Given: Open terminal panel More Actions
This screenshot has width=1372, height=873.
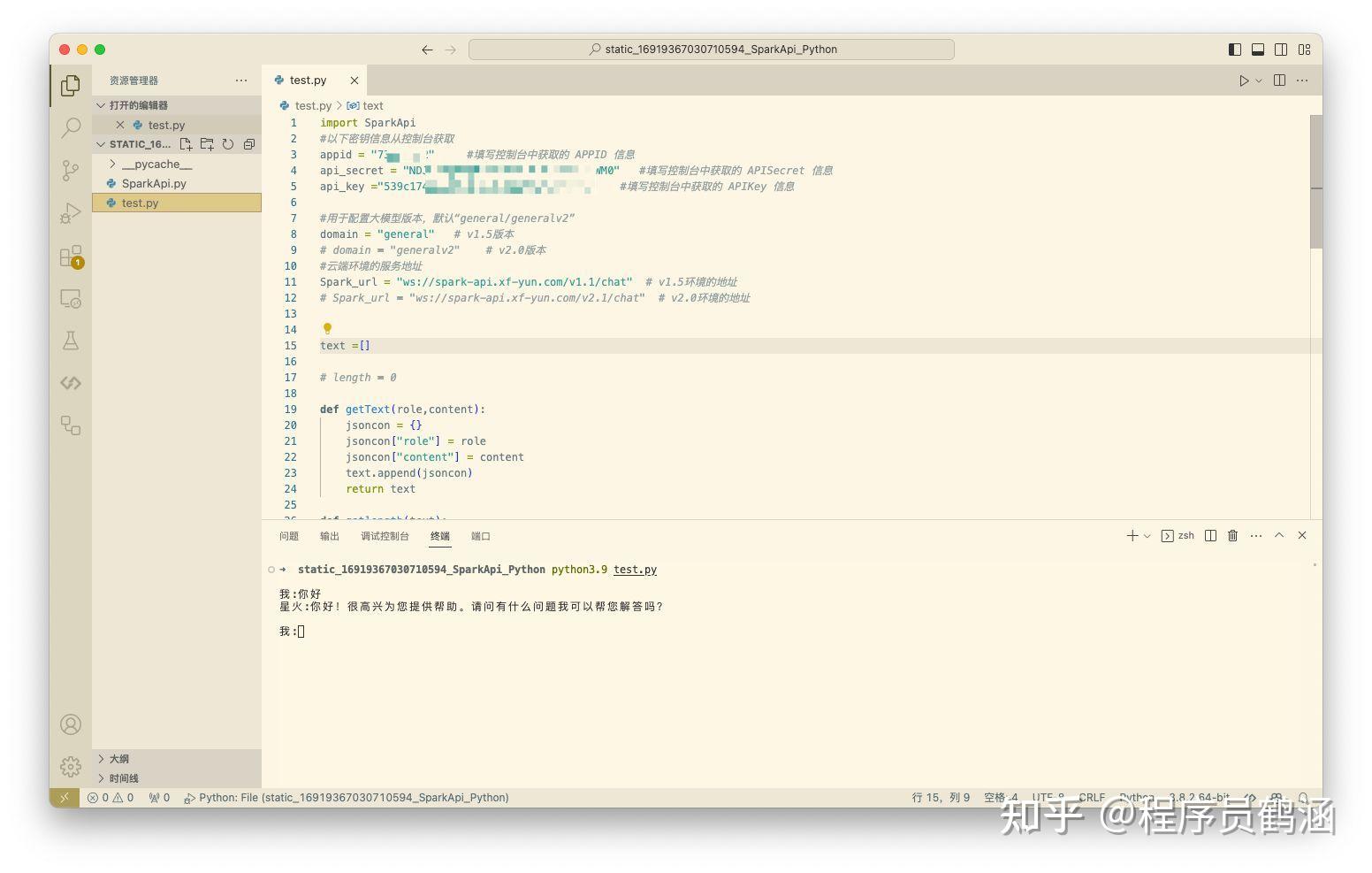Looking at the screenshot, I should tap(1256, 536).
